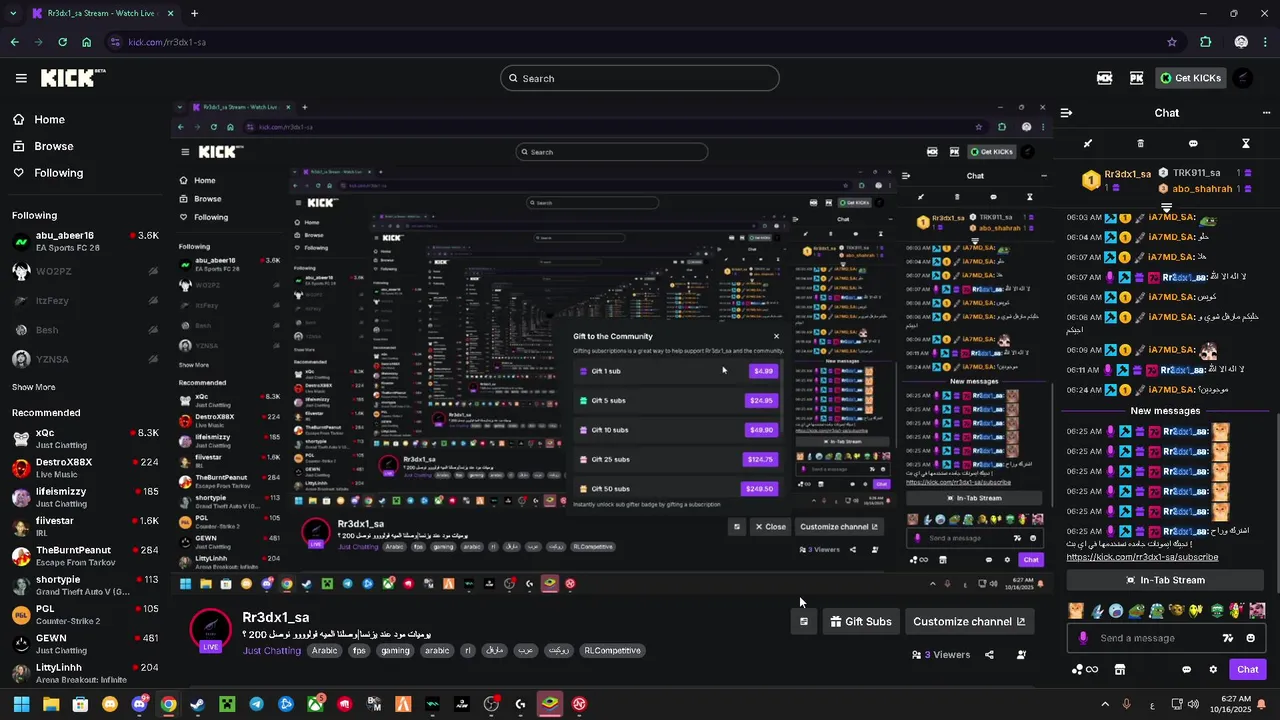Open DestroX88X channel in Recommended
The height and width of the screenshot is (720, 1280).
85,468
